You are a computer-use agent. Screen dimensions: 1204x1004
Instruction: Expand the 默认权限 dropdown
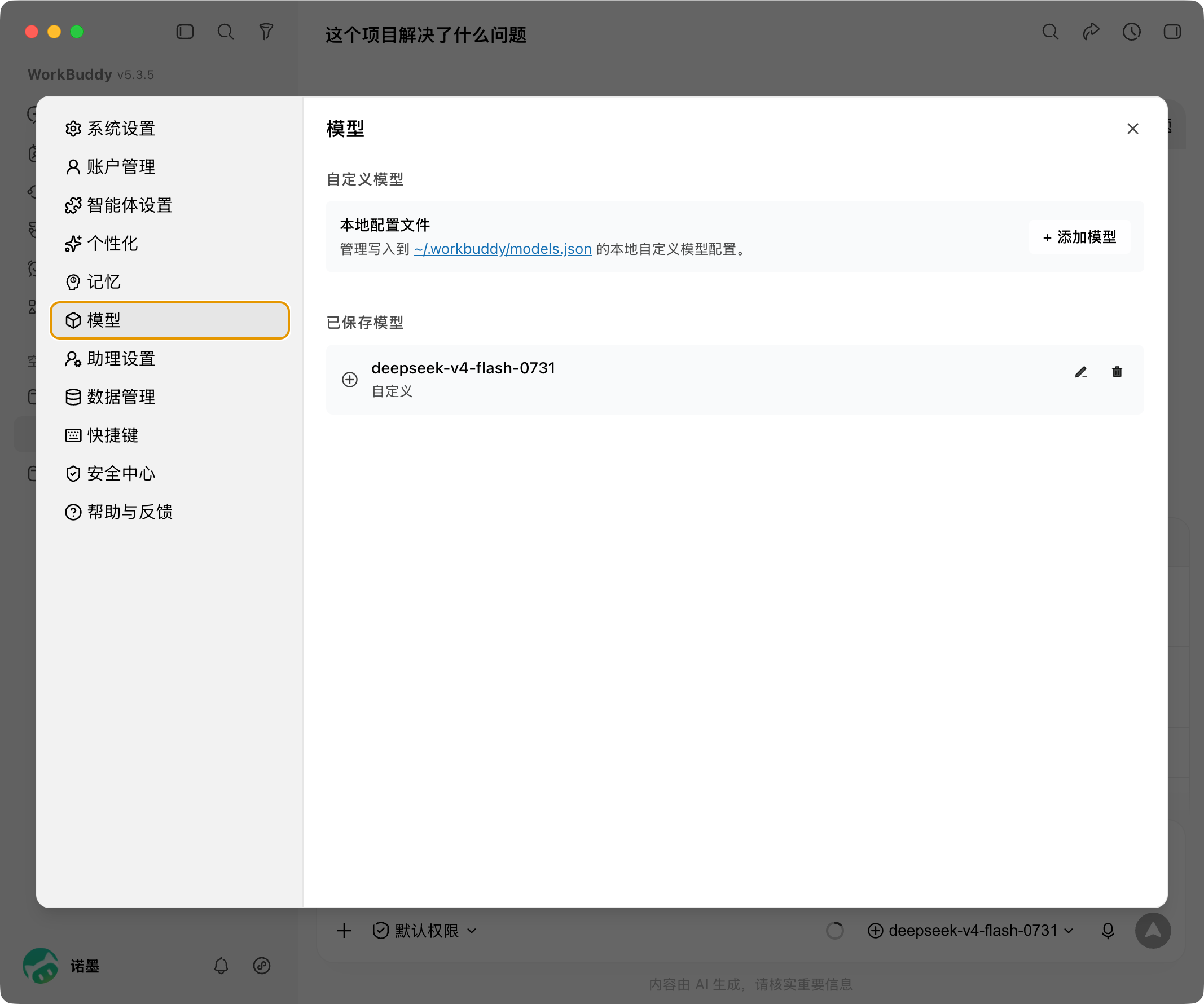(425, 931)
